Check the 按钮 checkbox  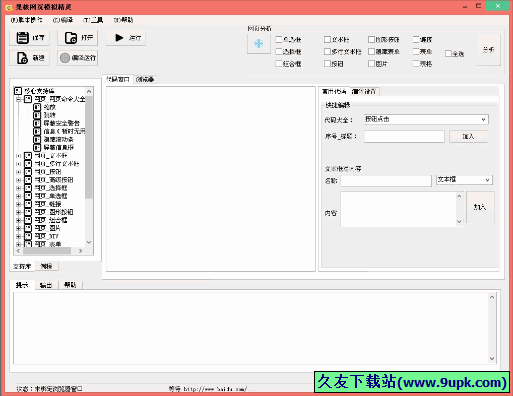pos(327,63)
